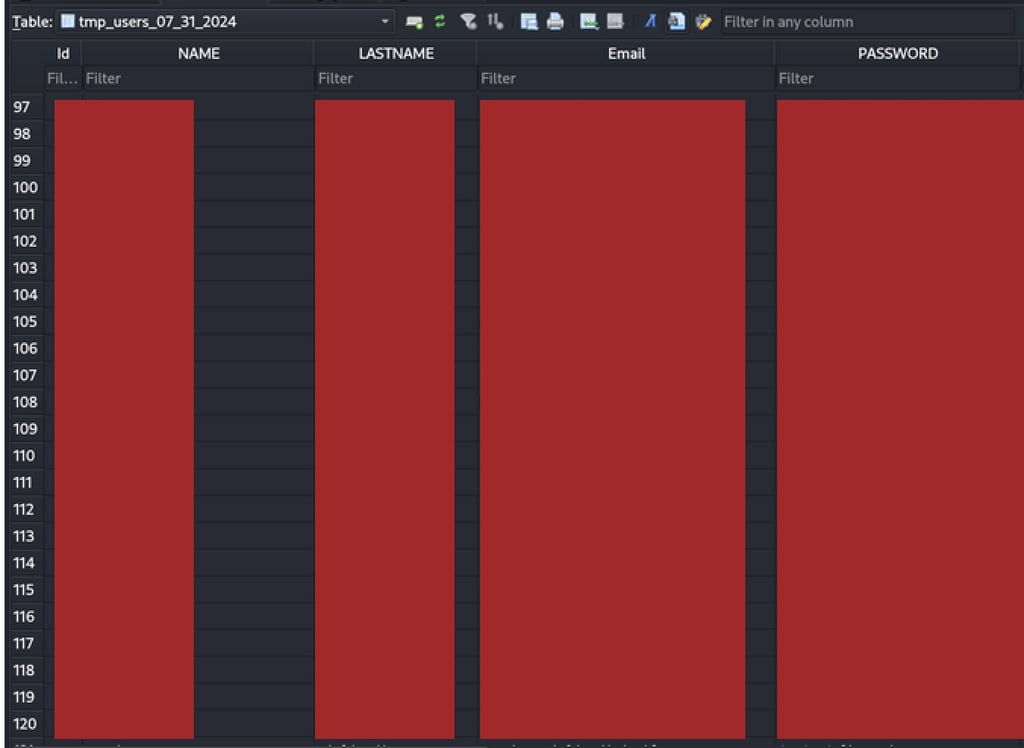This screenshot has width=1024, height=748.
Task: Select row 114 header
Action: coord(26,562)
